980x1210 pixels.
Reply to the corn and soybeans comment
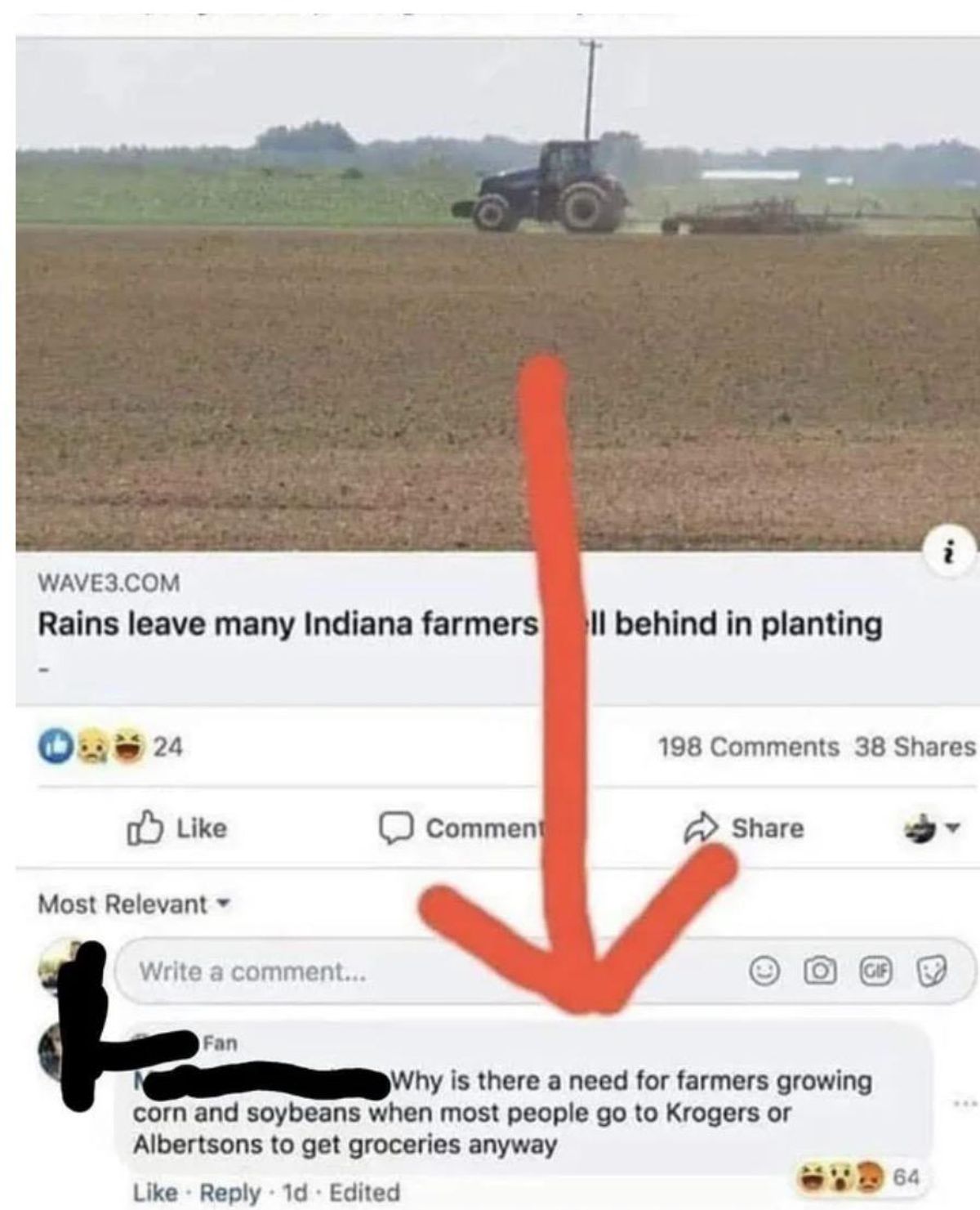point(230,1192)
